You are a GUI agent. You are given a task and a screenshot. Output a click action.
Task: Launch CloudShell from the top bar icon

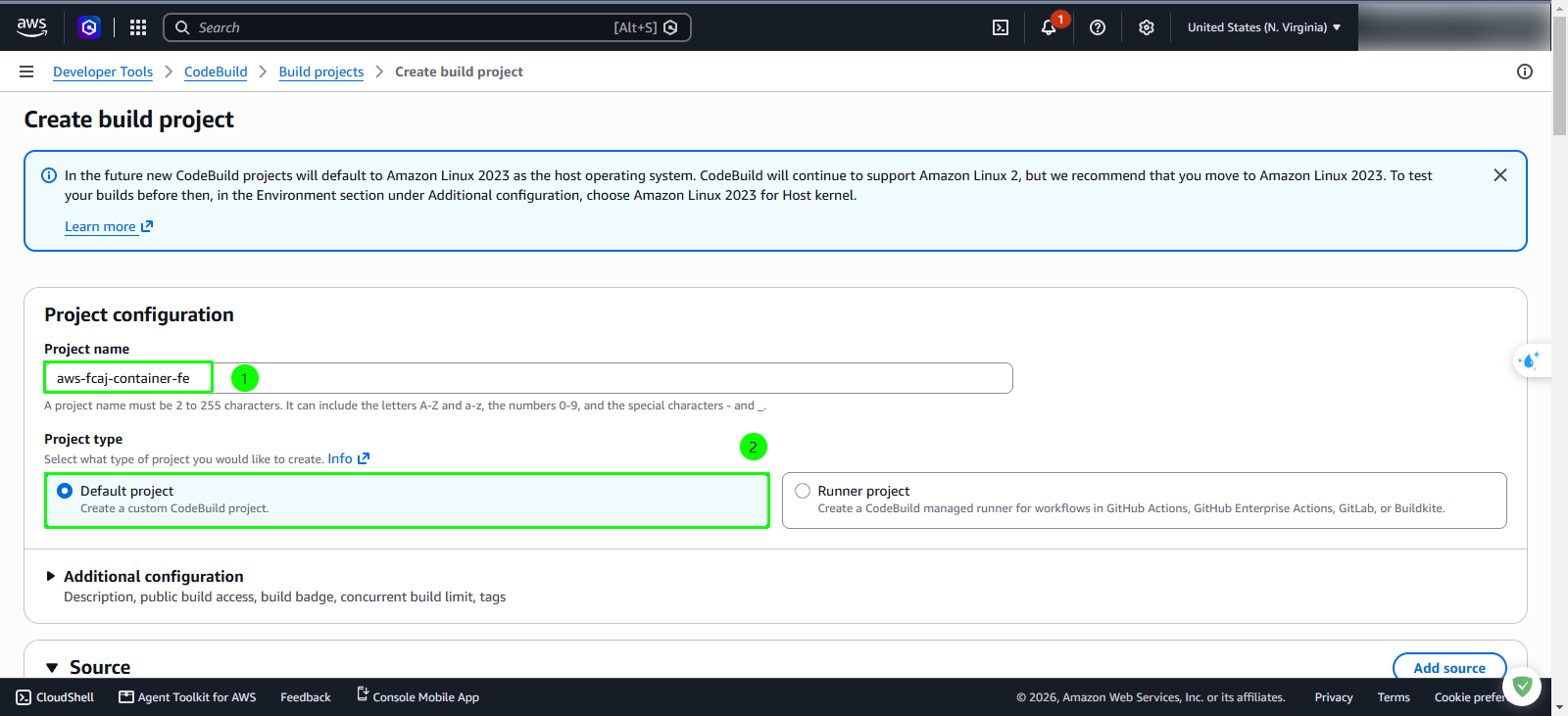pos(1001,27)
